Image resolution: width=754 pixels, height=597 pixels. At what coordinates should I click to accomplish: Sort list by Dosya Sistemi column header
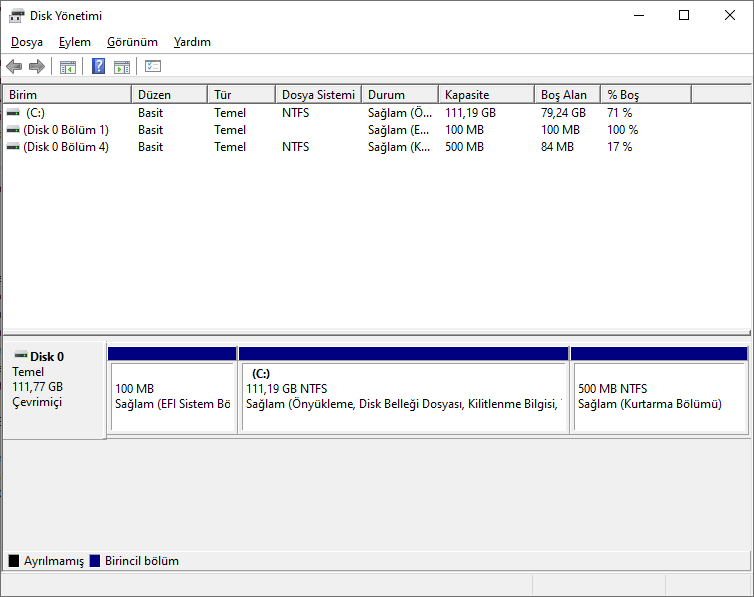pos(317,95)
